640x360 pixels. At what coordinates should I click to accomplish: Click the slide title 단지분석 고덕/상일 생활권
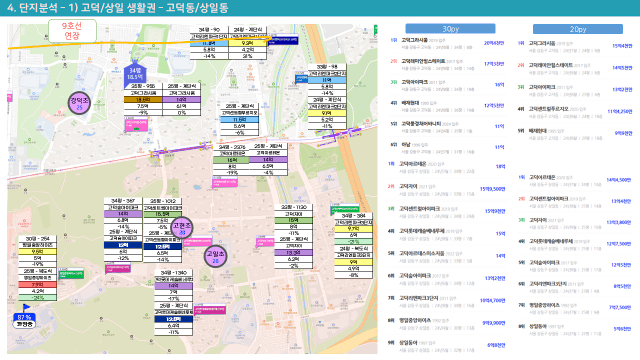coord(118,8)
